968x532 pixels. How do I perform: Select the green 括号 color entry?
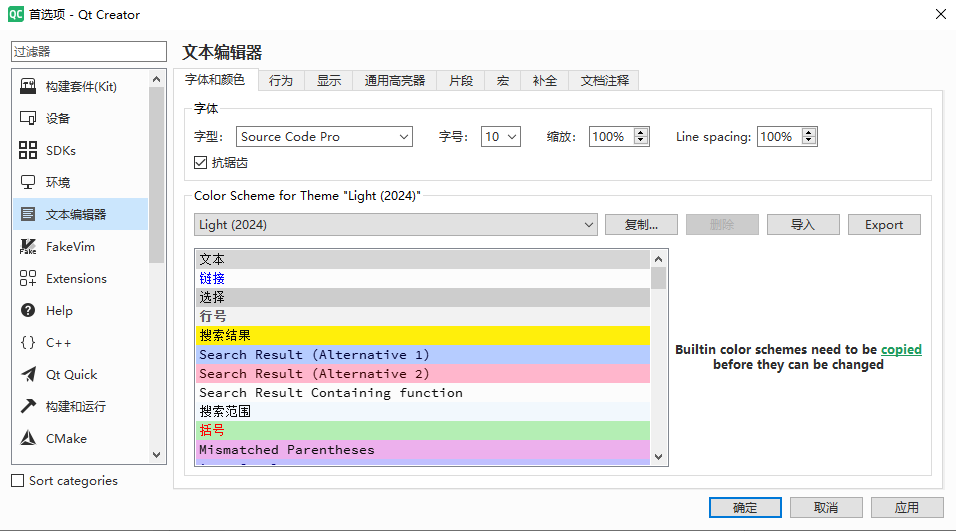pyautogui.click(x=423, y=431)
